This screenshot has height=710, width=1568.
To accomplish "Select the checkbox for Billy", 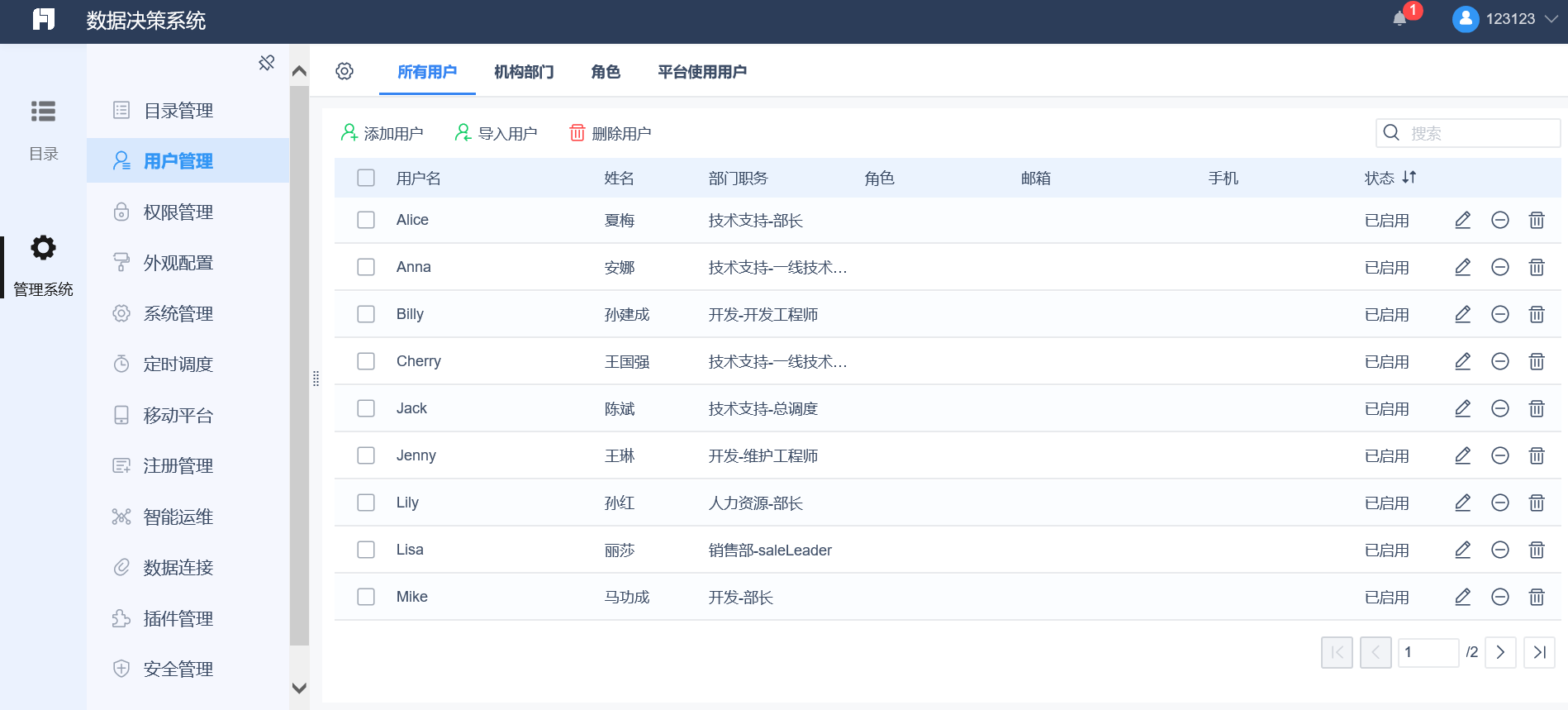I will click(366, 314).
